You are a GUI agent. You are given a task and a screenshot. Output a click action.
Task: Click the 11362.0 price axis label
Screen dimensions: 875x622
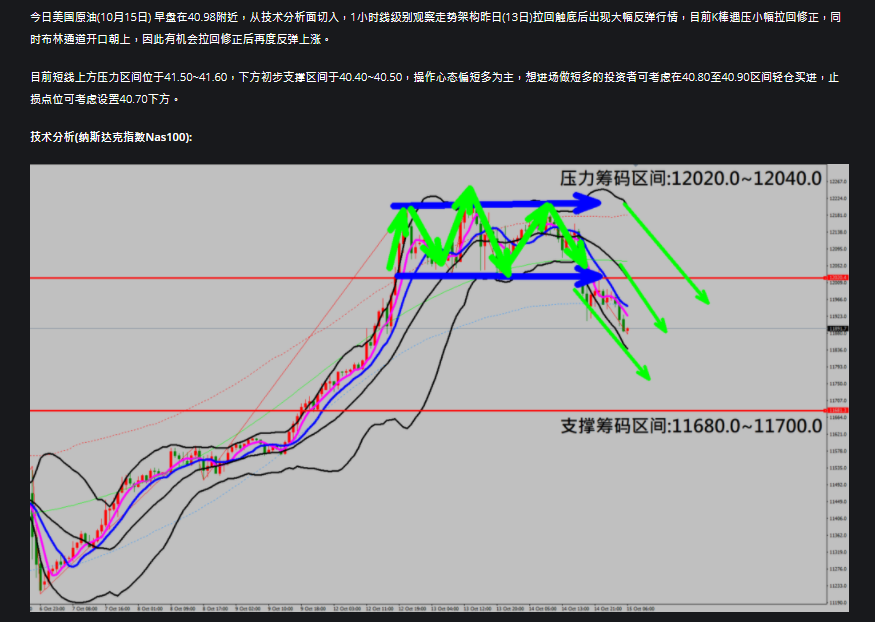tap(838, 535)
